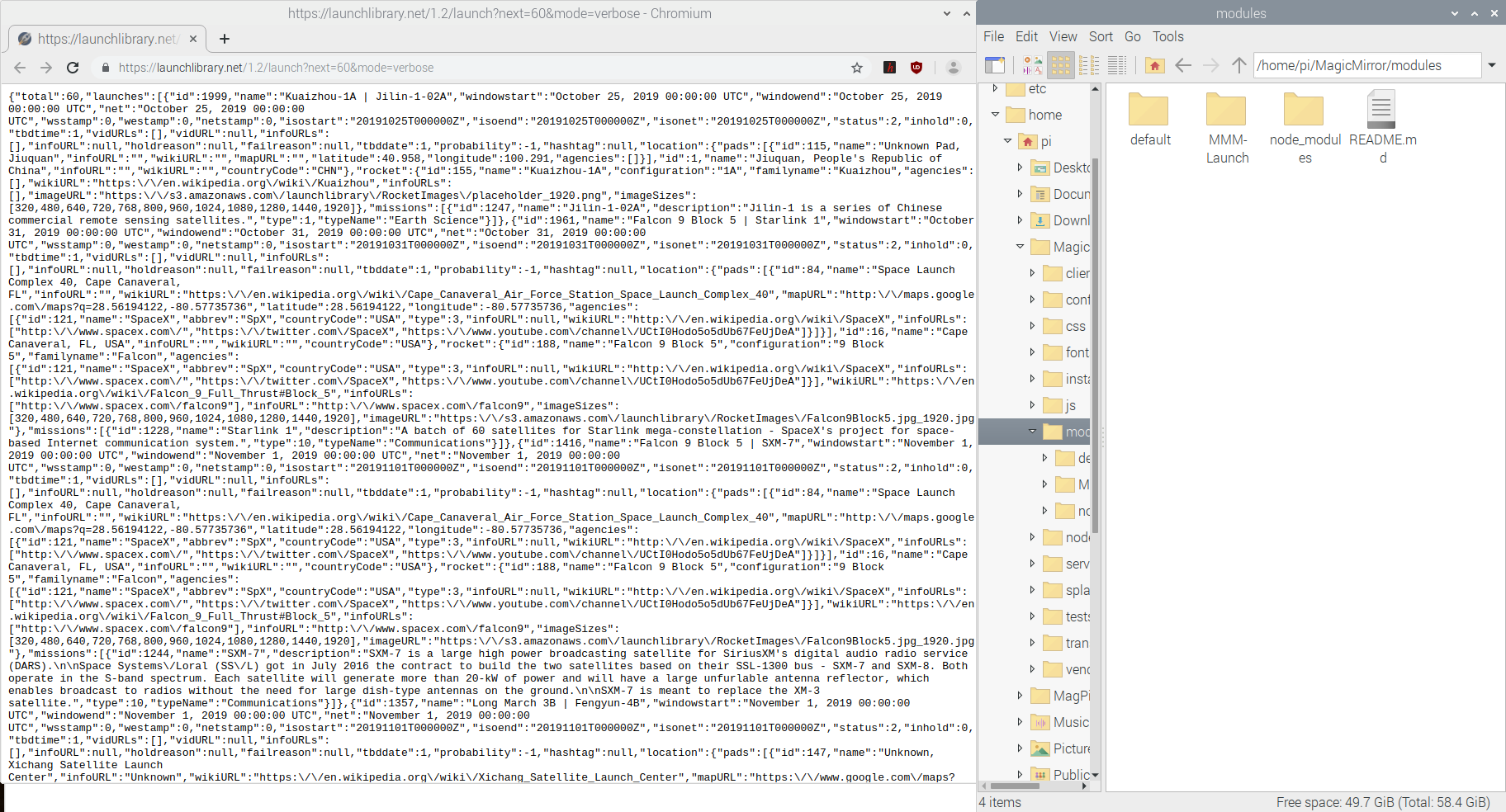The height and width of the screenshot is (812, 1506).
Task: Open the View menu
Action: click(1063, 36)
